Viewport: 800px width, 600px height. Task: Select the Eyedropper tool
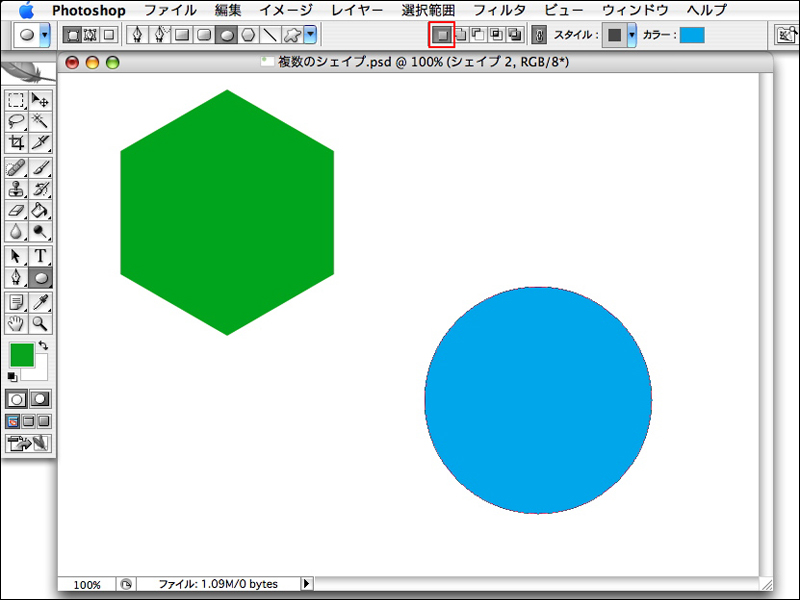pyautogui.click(x=41, y=302)
